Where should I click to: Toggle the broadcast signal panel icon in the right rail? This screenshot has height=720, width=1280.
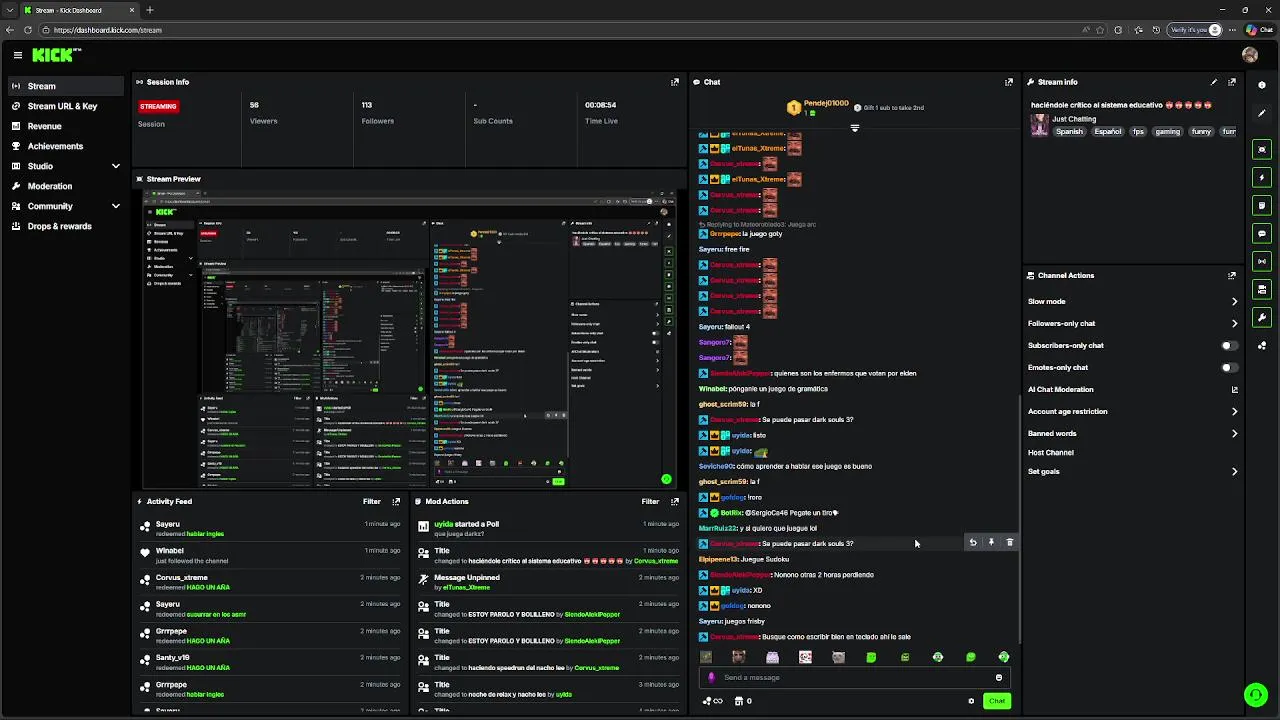[x=1262, y=261]
